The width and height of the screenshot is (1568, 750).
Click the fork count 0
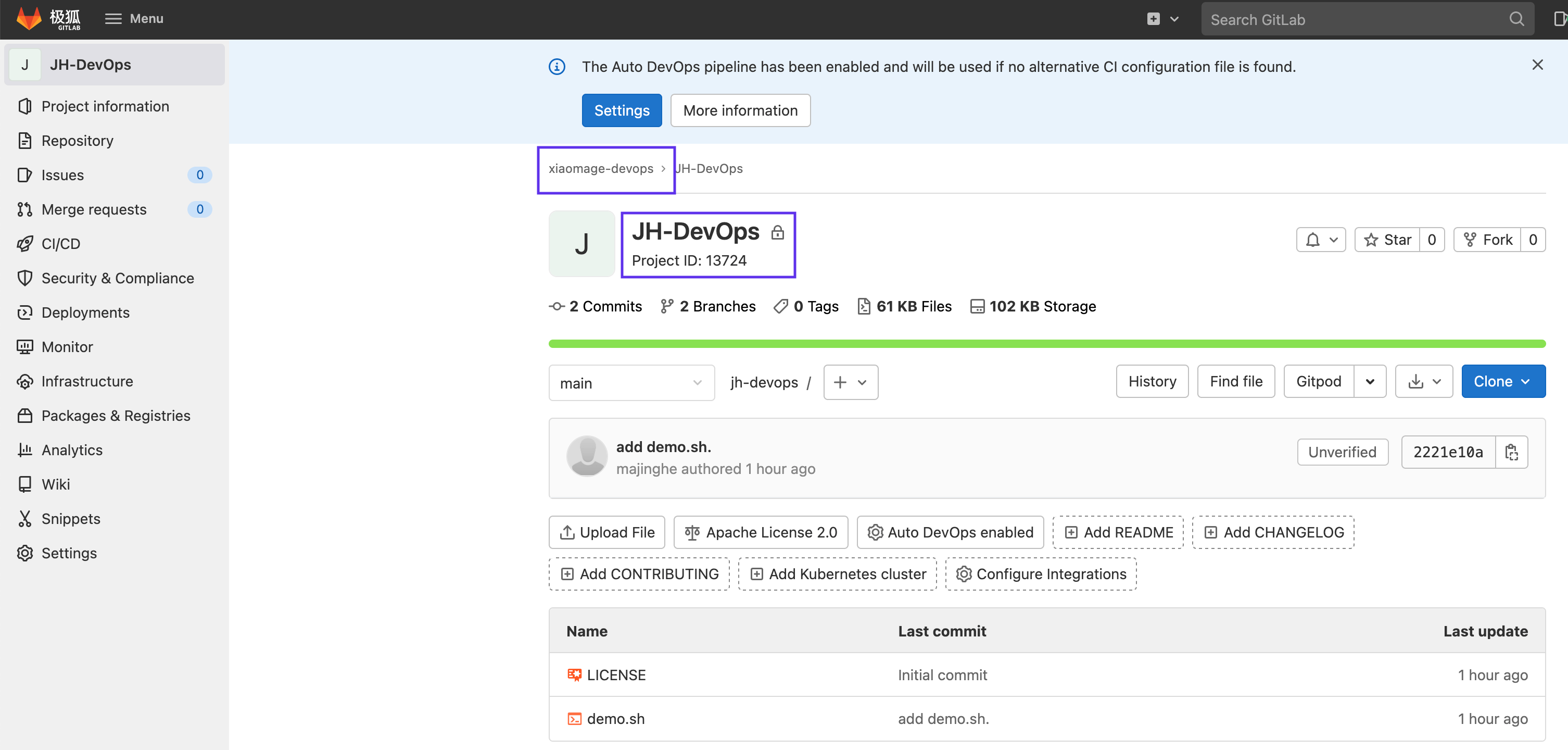[x=1533, y=240]
